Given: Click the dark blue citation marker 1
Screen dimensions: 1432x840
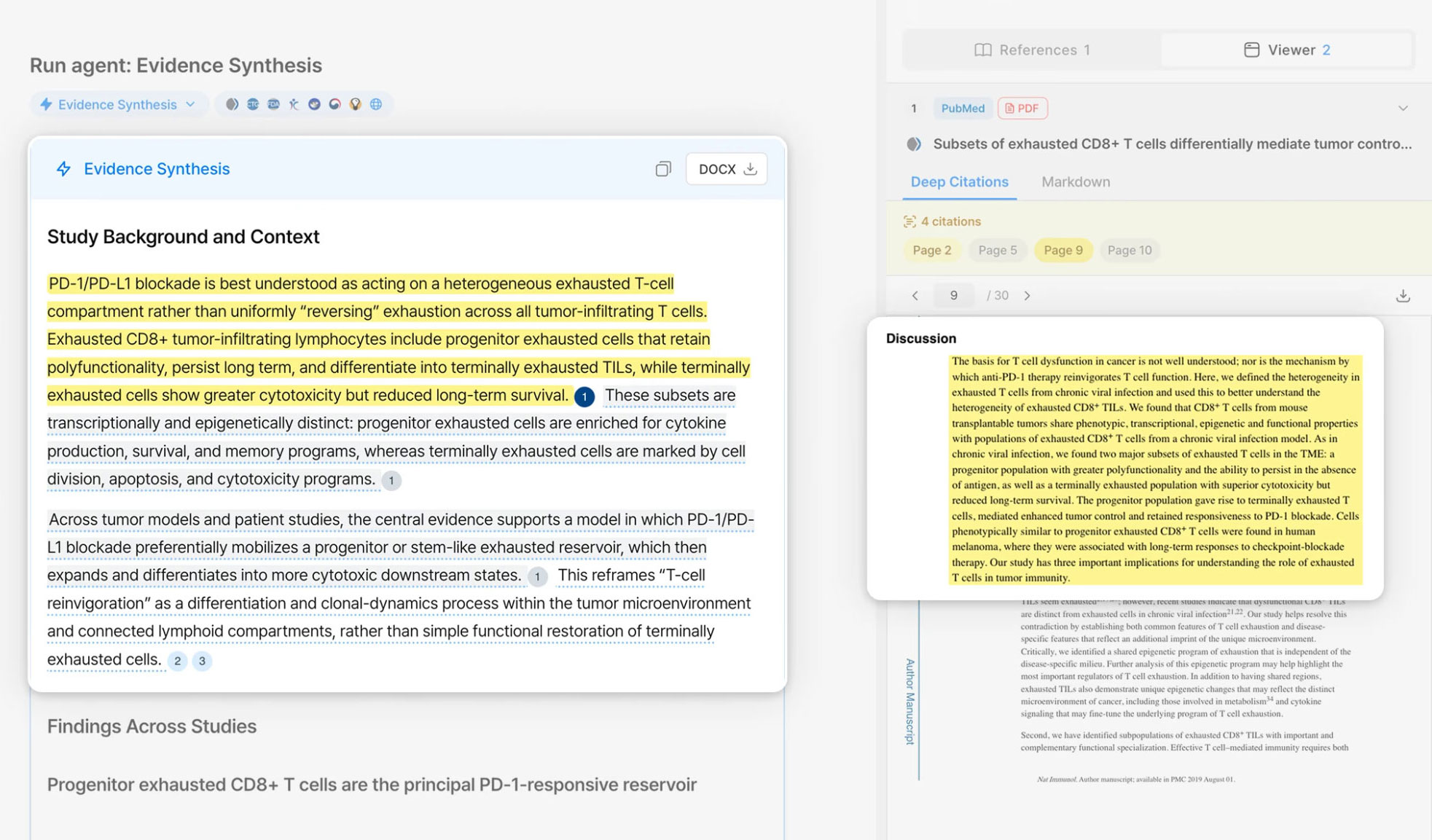Looking at the screenshot, I should pyautogui.click(x=584, y=396).
